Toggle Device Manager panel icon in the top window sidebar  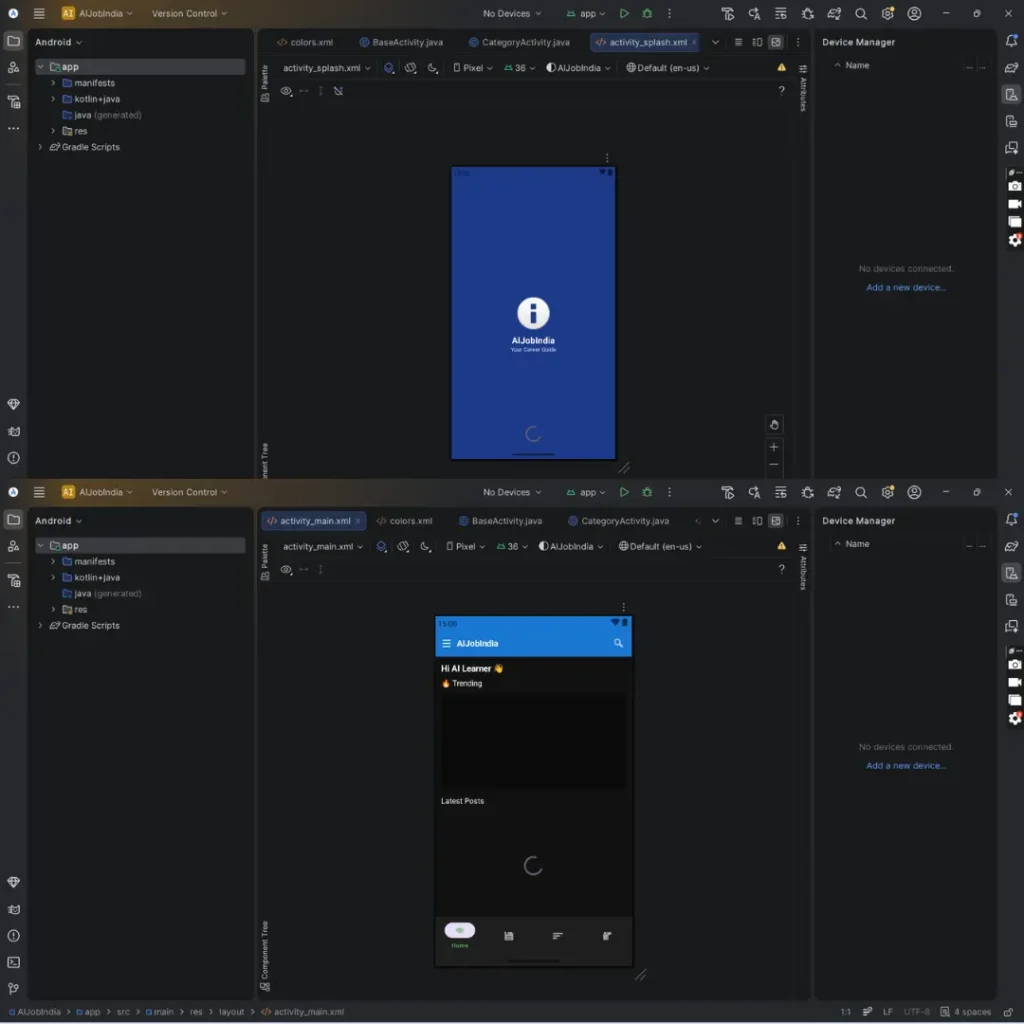[1011, 95]
